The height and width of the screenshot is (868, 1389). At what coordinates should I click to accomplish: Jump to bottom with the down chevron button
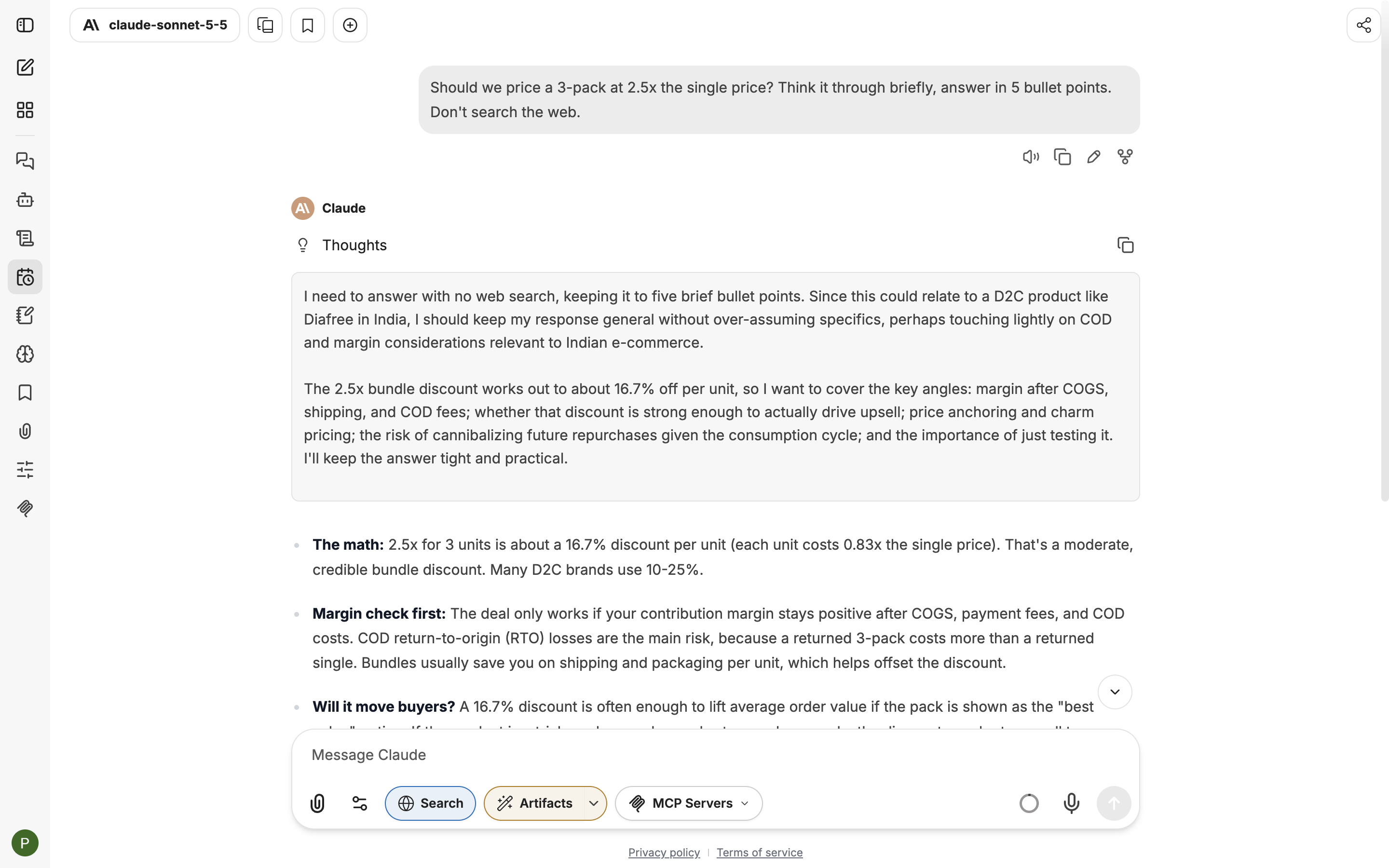[x=1114, y=692]
